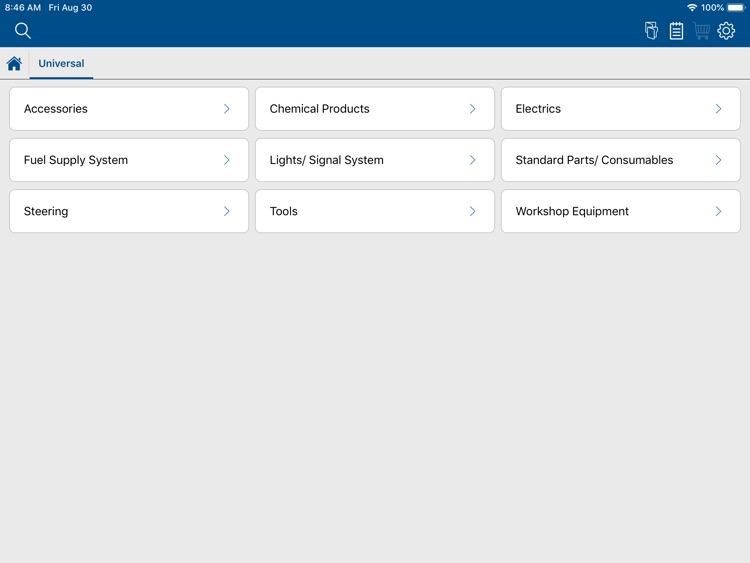Screen dimensions: 750x563
Task: Open the Chemical Products category label
Action: (320, 109)
